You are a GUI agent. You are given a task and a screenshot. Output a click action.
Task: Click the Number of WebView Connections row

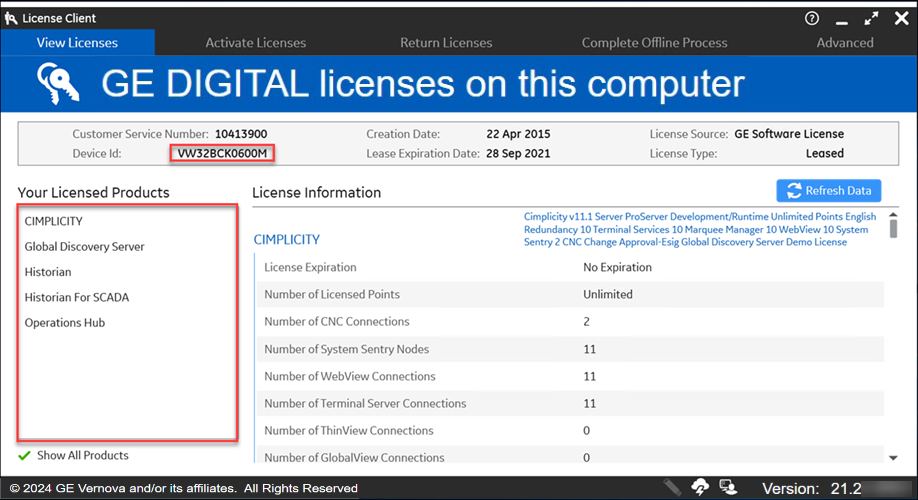point(570,376)
